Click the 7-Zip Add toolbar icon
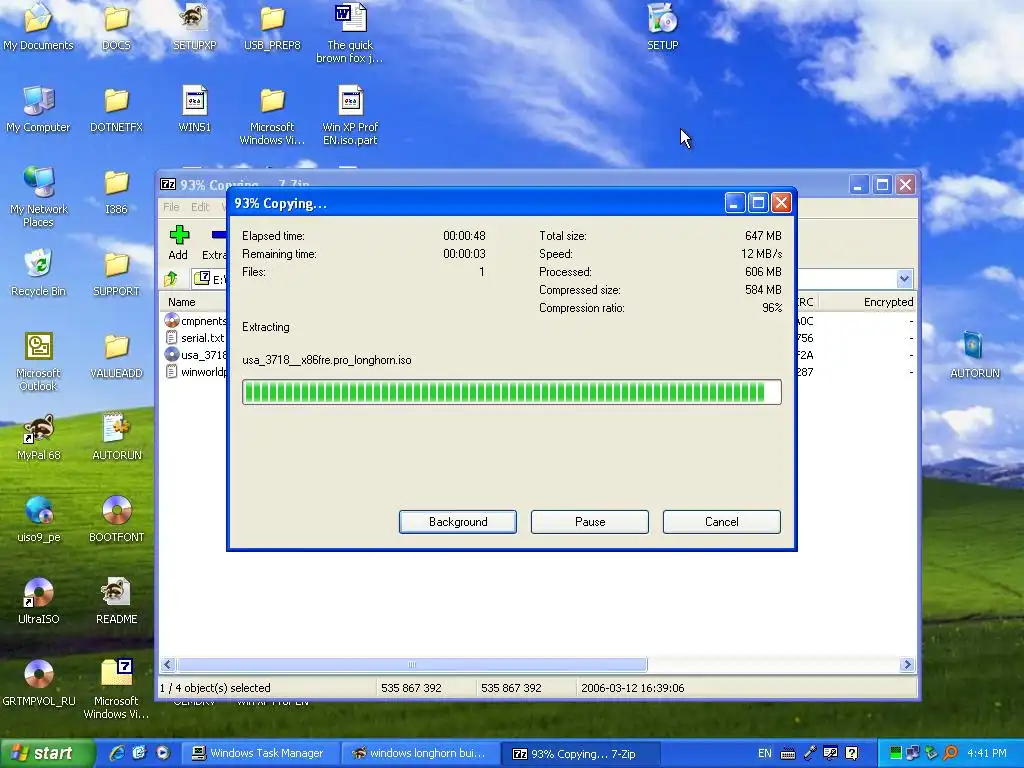The image size is (1024, 768). point(178,242)
